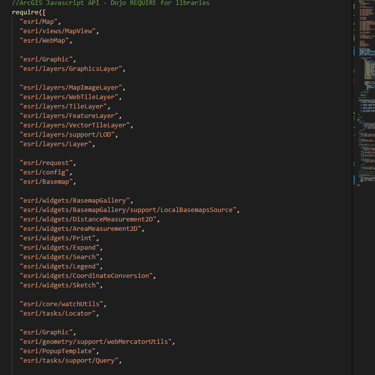Click "esri/layers/MapImageLayer" string

coord(71,88)
